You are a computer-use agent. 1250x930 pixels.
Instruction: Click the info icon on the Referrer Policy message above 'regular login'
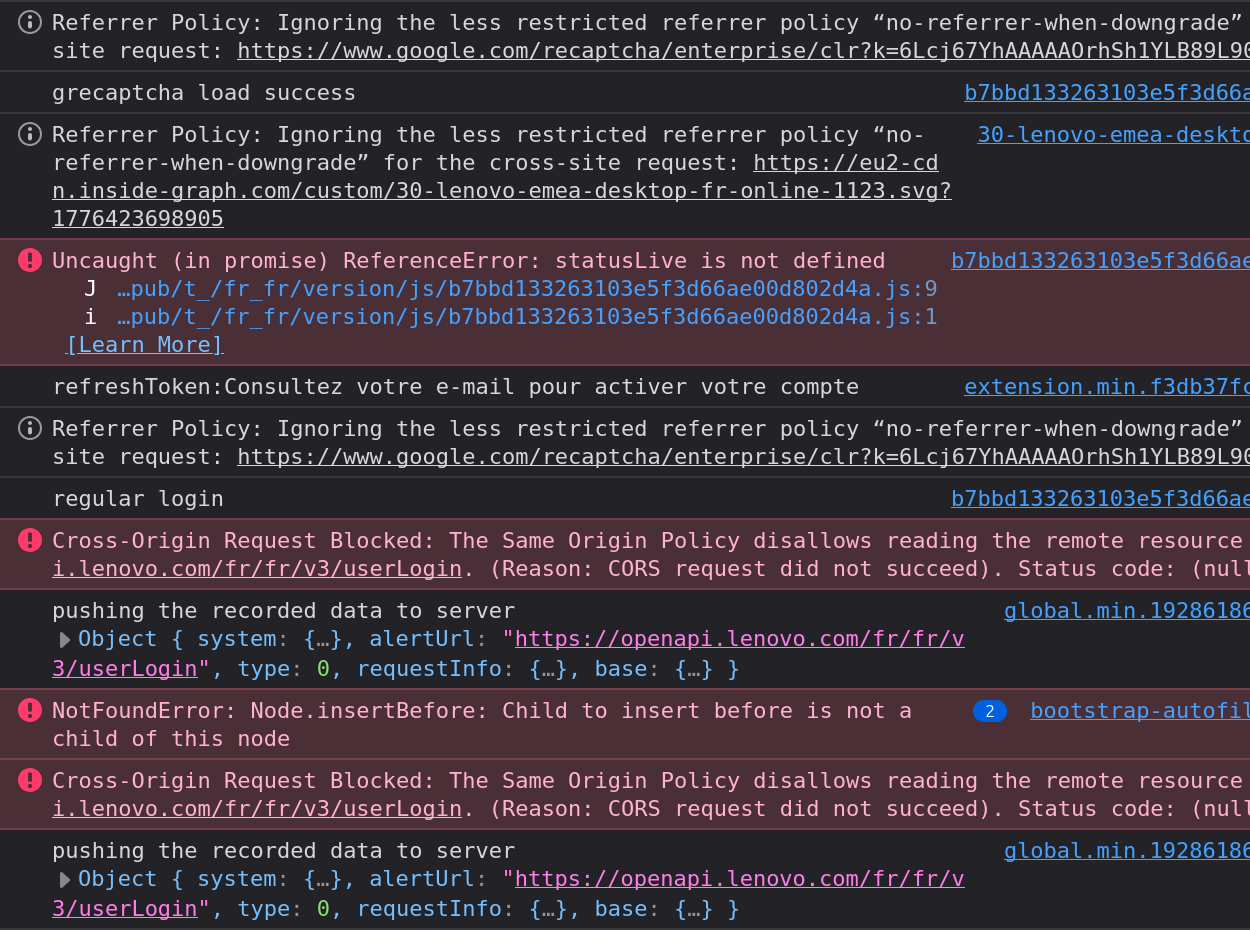[x=30, y=428]
